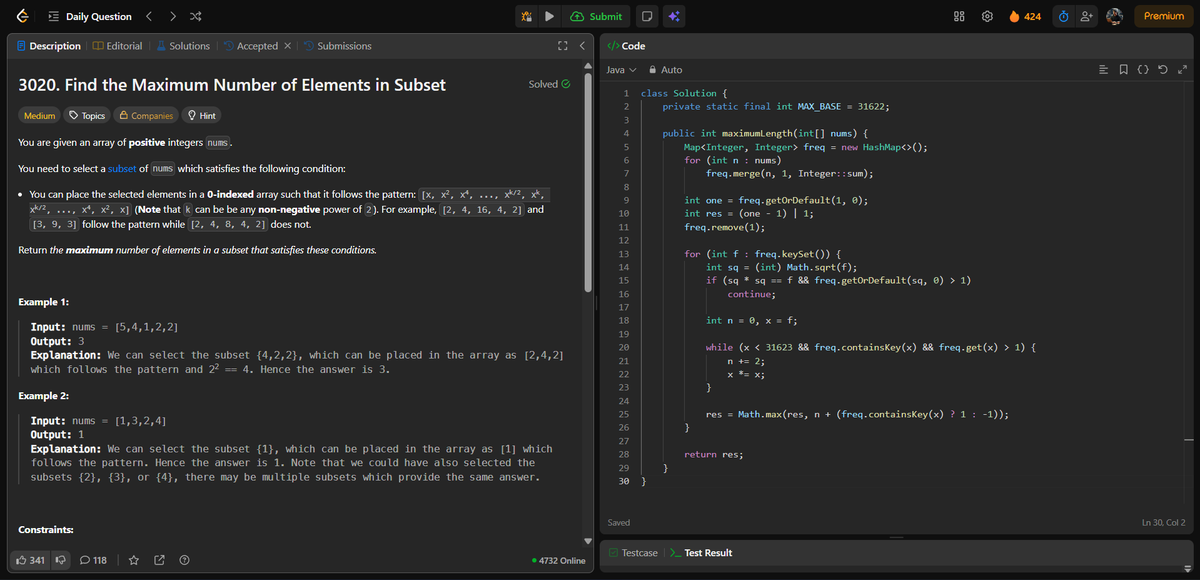1200x580 pixels.
Task: Open the 118 comments
Action: [x=93, y=560]
